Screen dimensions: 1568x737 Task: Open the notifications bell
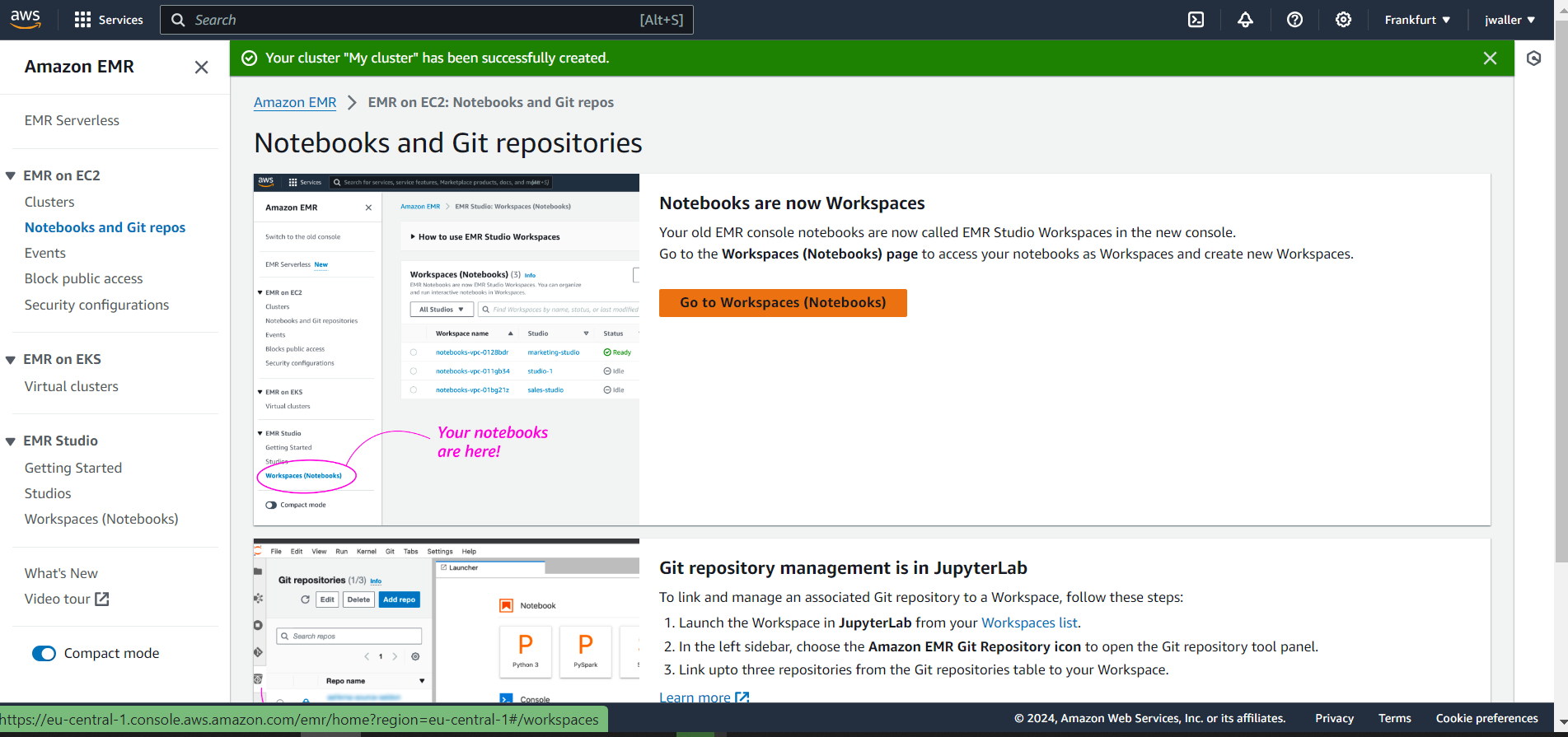1245,20
